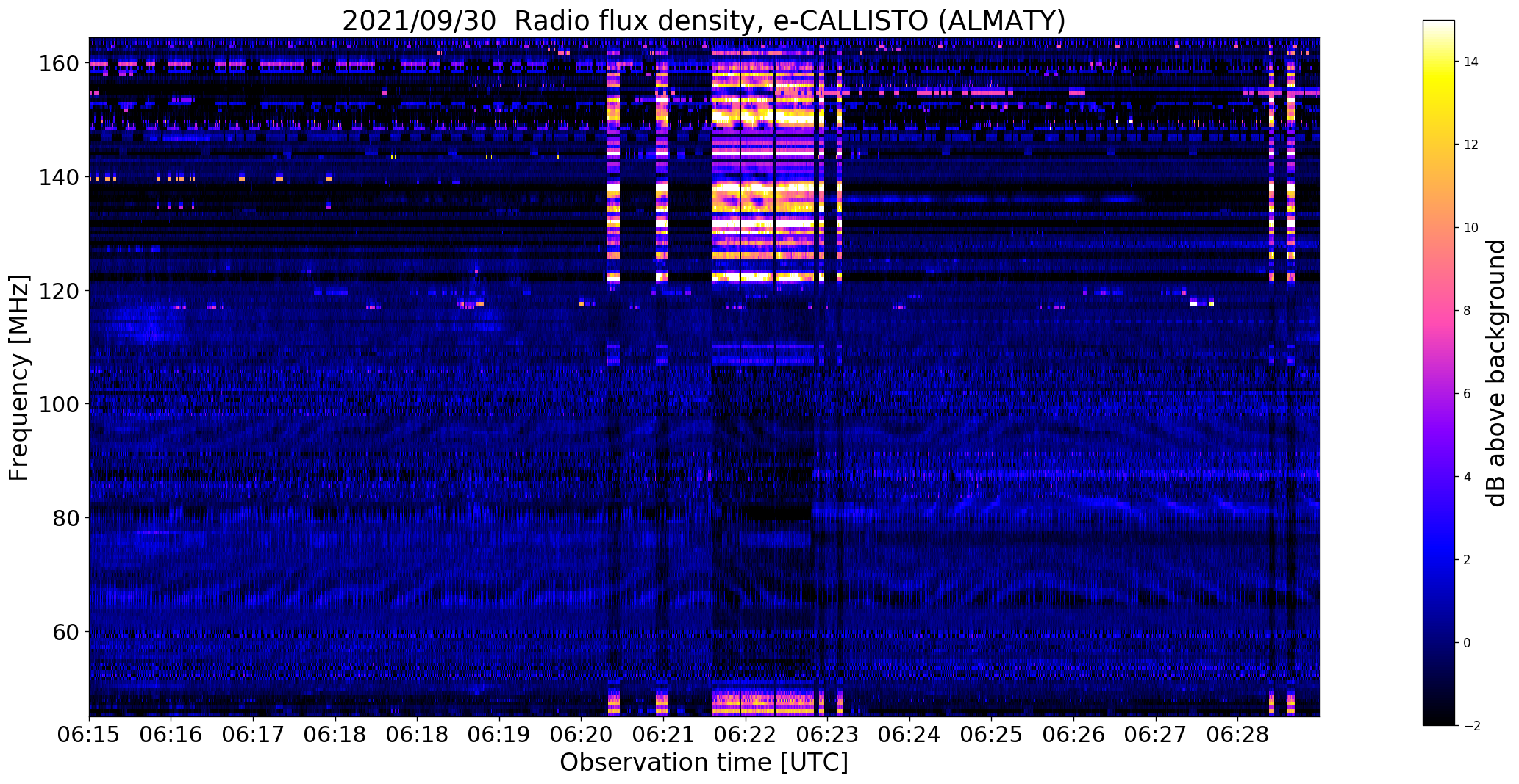This screenshot has width=1519, height=784.
Task: Click the 100 frequency tick label
Action: (59, 404)
